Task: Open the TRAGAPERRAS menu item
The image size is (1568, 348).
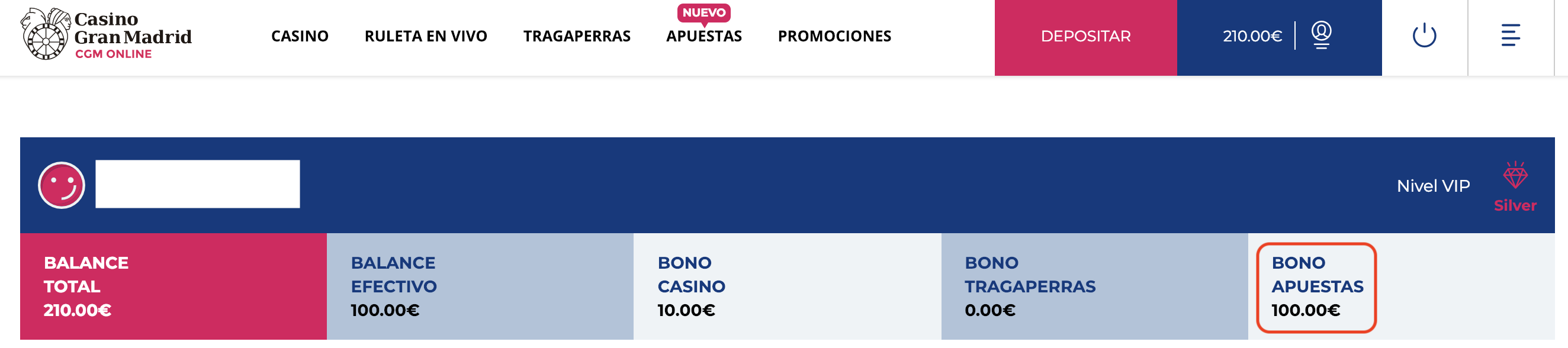Action: (577, 37)
